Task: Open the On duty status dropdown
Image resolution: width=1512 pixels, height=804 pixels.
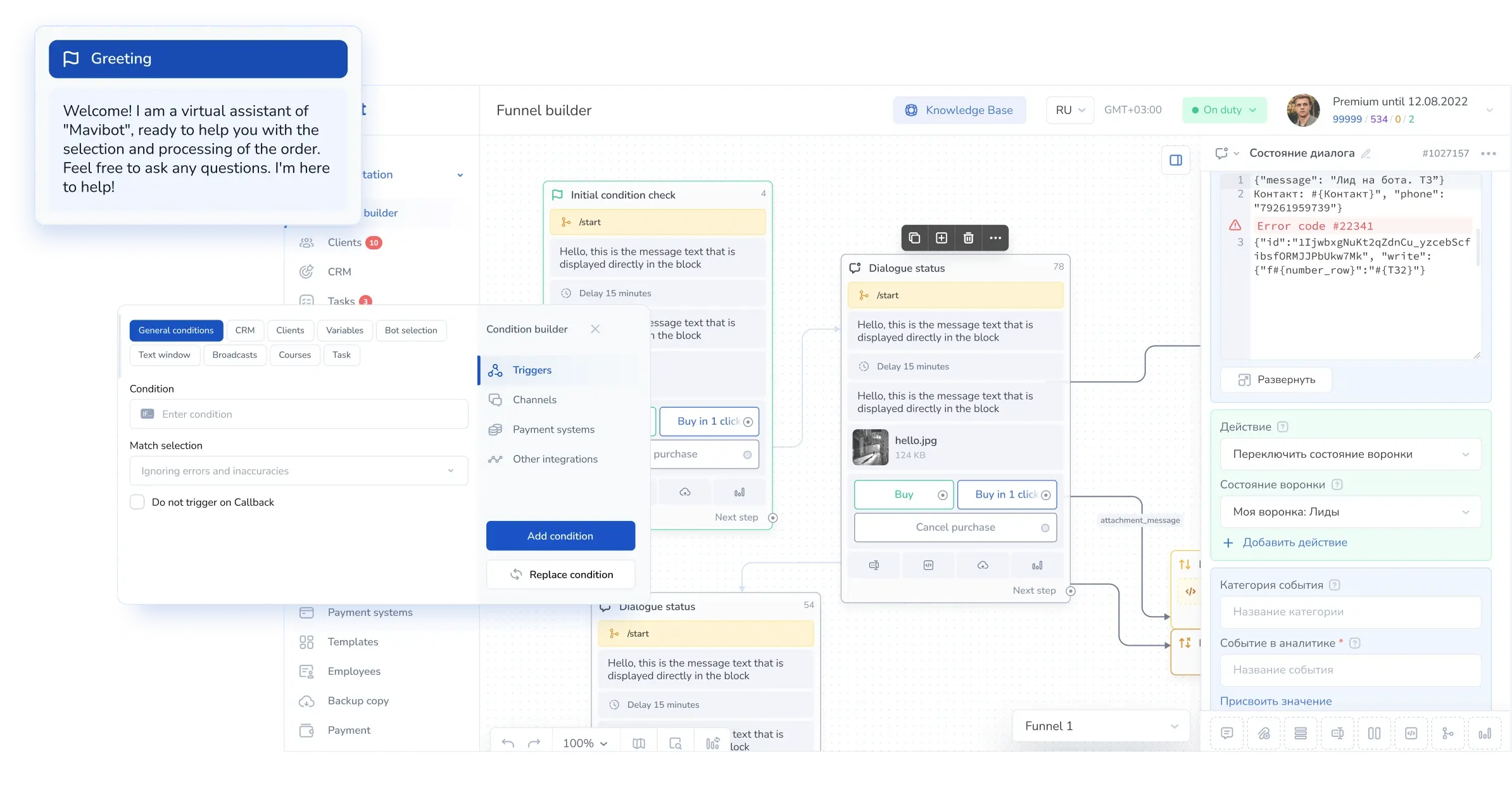Action: 1225,110
